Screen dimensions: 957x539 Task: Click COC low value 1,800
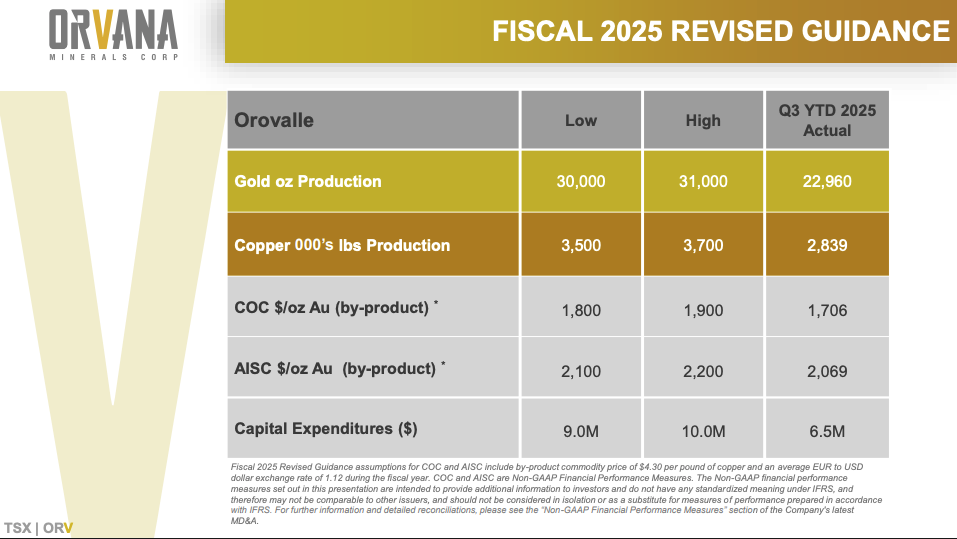(x=580, y=310)
